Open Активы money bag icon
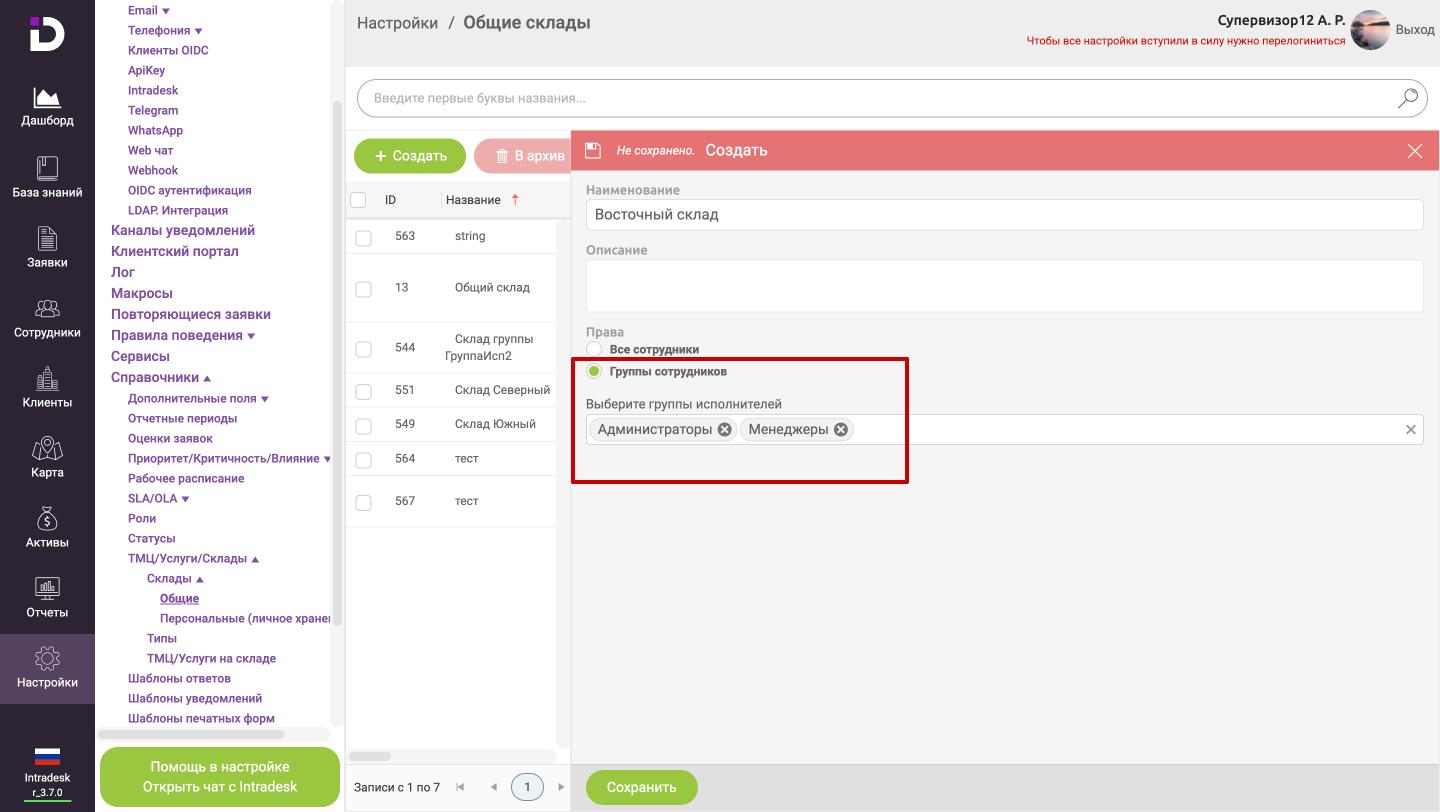Viewport: 1440px width, 812px height. pos(47,519)
